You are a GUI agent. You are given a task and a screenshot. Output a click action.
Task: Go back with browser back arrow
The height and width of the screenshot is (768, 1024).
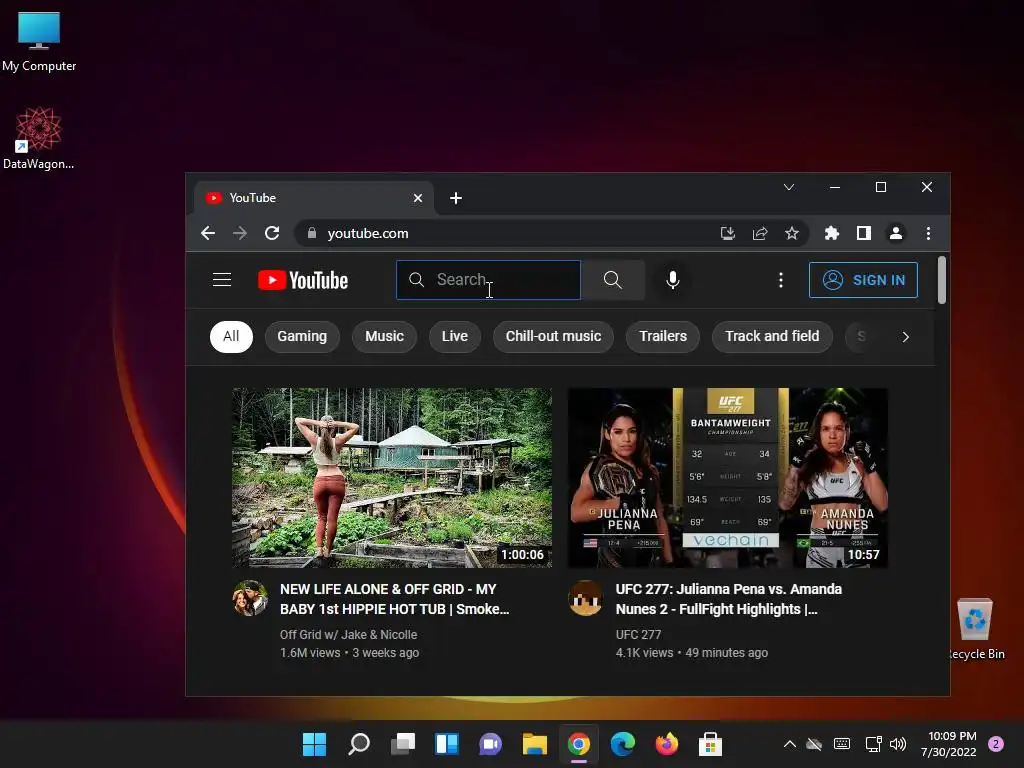(x=208, y=233)
